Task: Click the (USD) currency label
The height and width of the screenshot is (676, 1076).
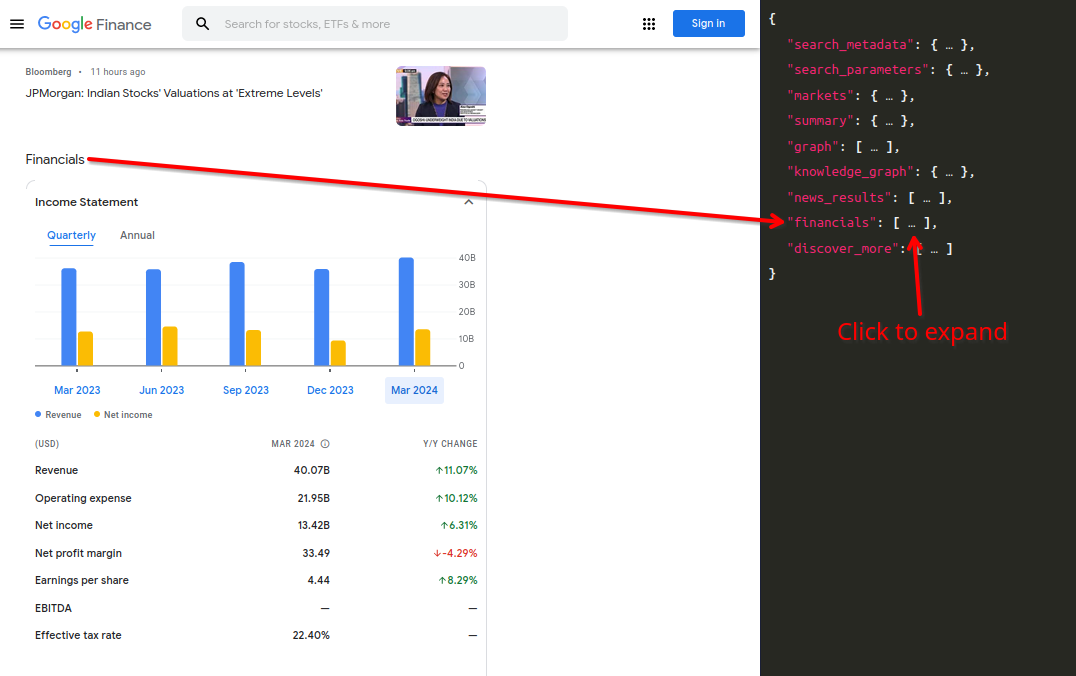Action: pyautogui.click(x=47, y=444)
